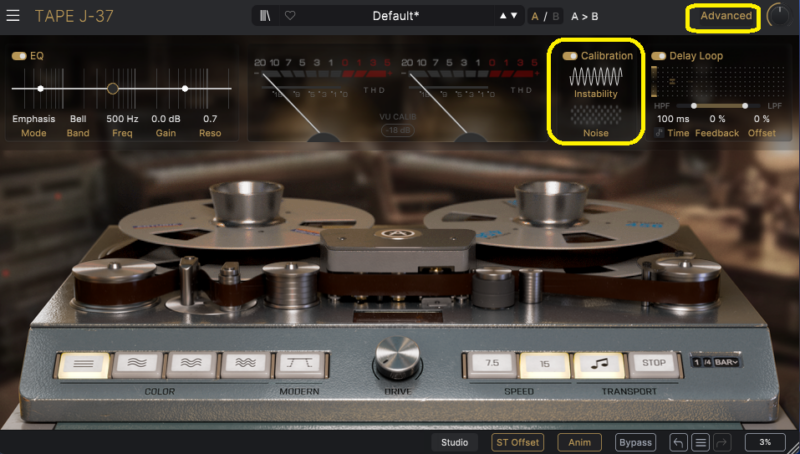The image size is (800, 454).
Task: Switch to the Studio view
Action: (x=454, y=442)
